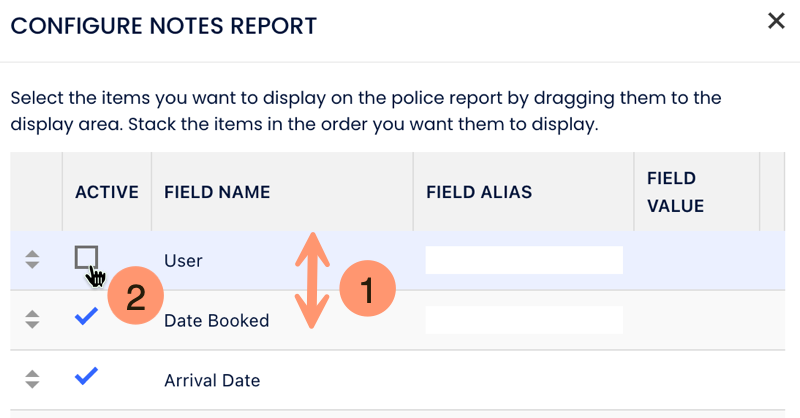The width and height of the screenshot is (800, 418).
Task: Click the Arrival Date field name
Action: (x=212, y=381)
